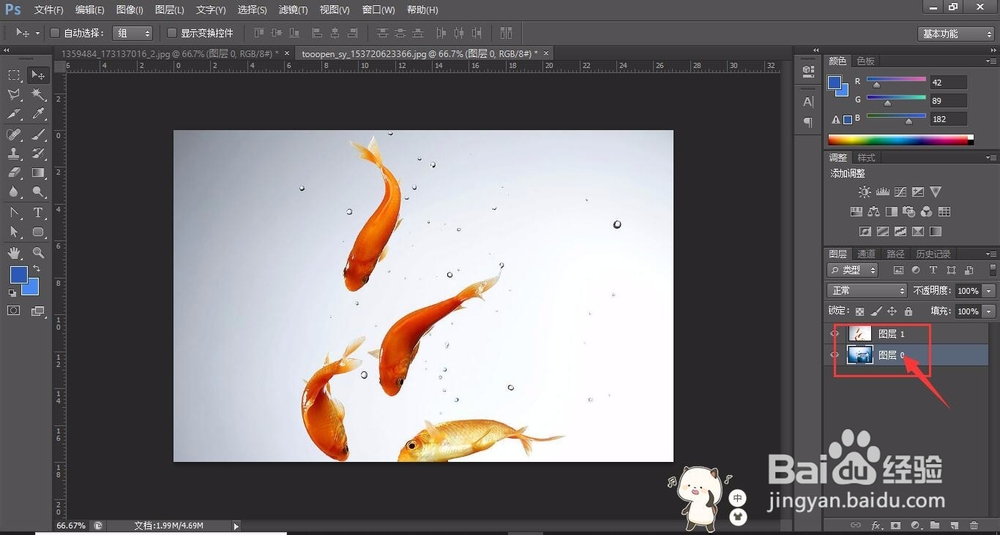Select the Rectangular Marquee tool

(14, 75)
